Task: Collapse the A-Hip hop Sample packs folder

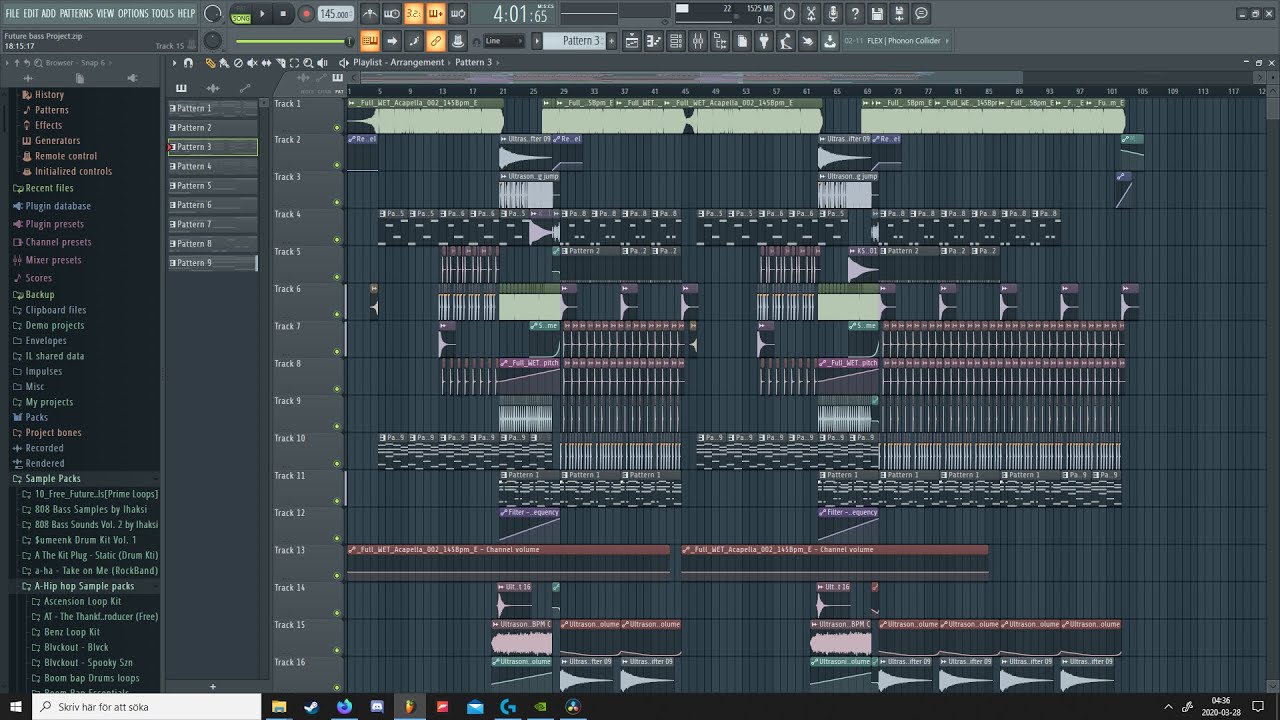Action: tap(86, 586)
